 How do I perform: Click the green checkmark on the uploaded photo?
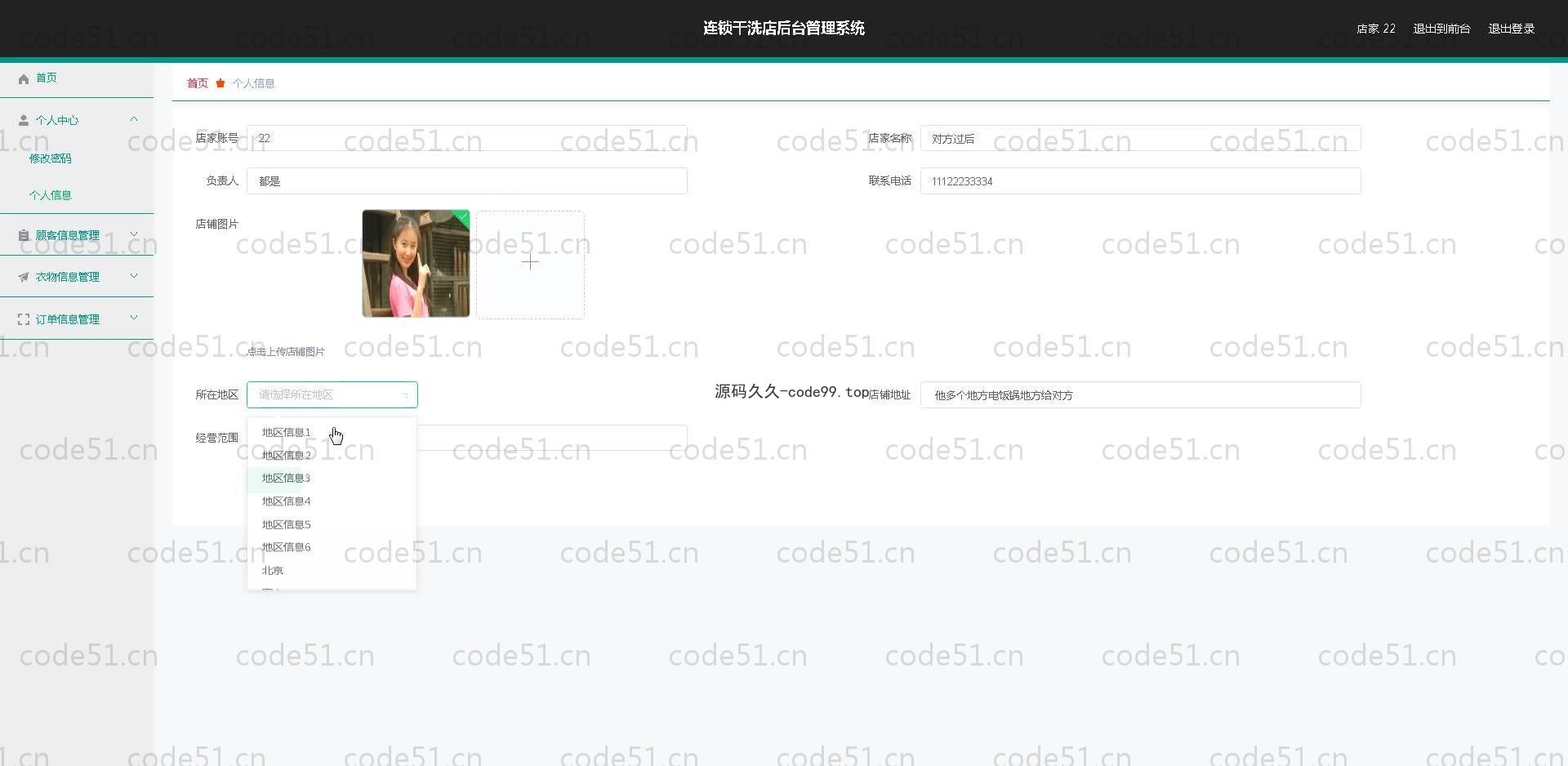pos(463,216)
